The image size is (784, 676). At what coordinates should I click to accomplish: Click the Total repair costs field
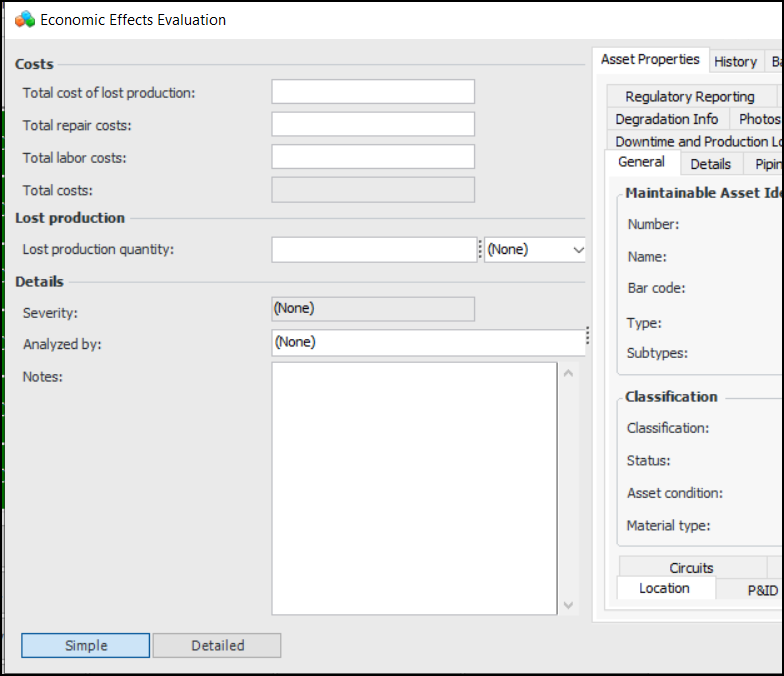[373, 124]
